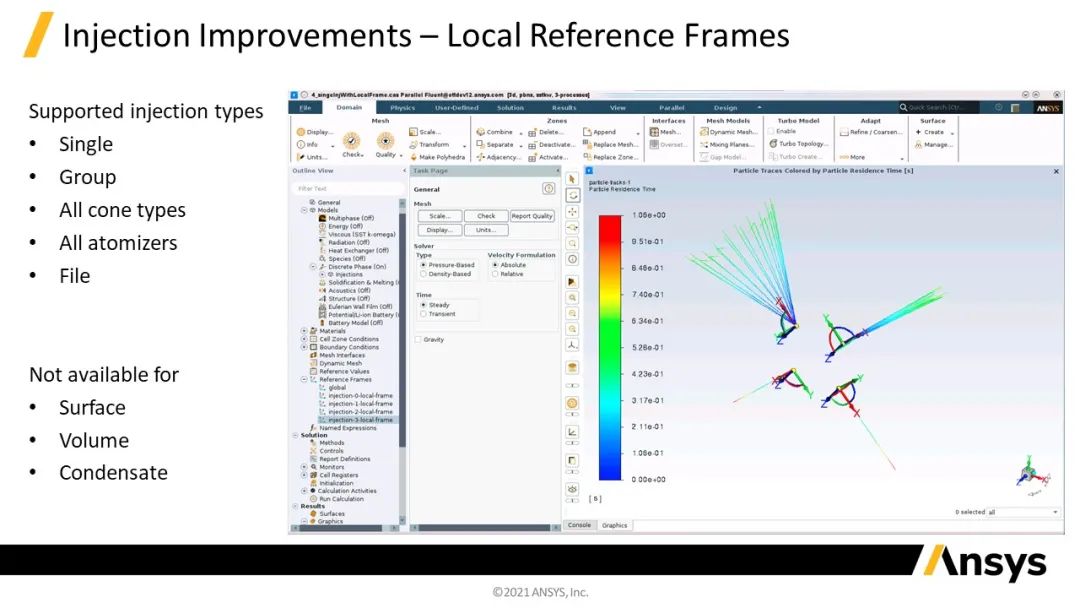Click the mesh Quality icon
The height and width of the screenshot is (608, 1080).
pos(385,142)
